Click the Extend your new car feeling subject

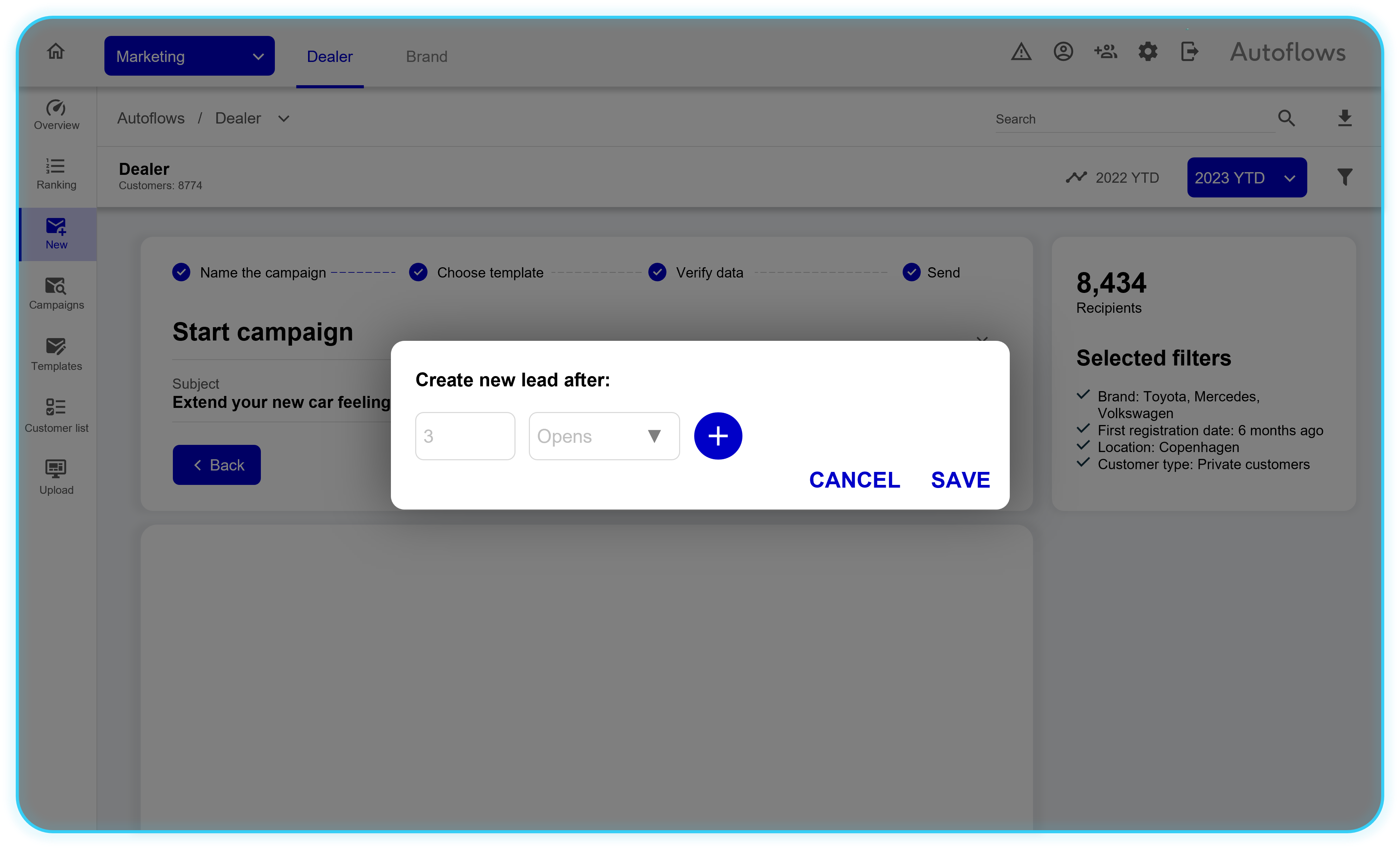coord(281,402)
